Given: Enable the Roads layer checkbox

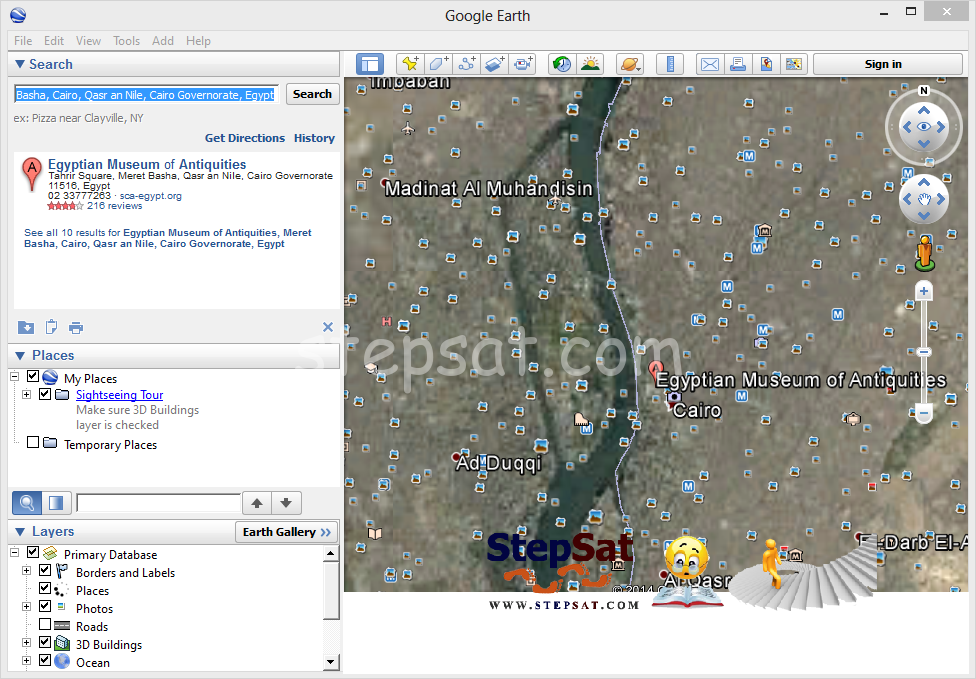Looking at the screenshot, I should (45, 625).
